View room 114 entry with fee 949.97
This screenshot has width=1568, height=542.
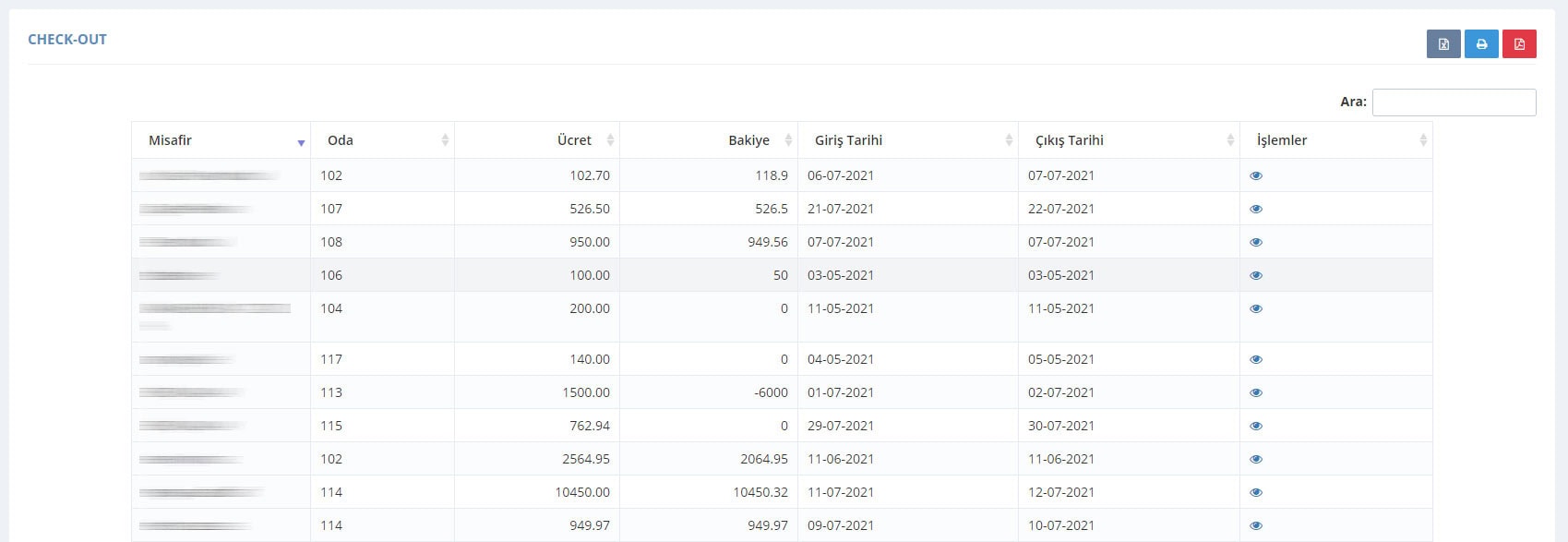[x=1256, y=525]
